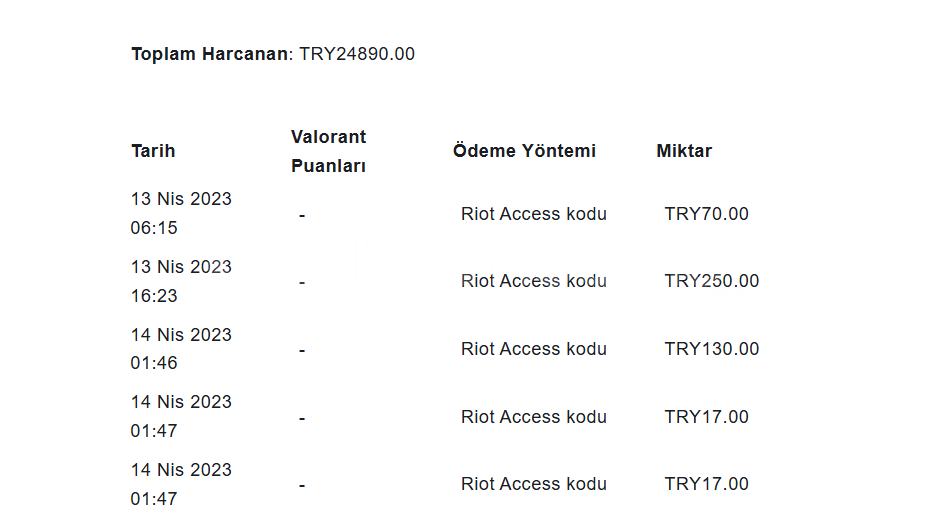Click the 14 Nis 2023 01:46 date
Viewport: 952px width, 522px height.
pos(181,348)
